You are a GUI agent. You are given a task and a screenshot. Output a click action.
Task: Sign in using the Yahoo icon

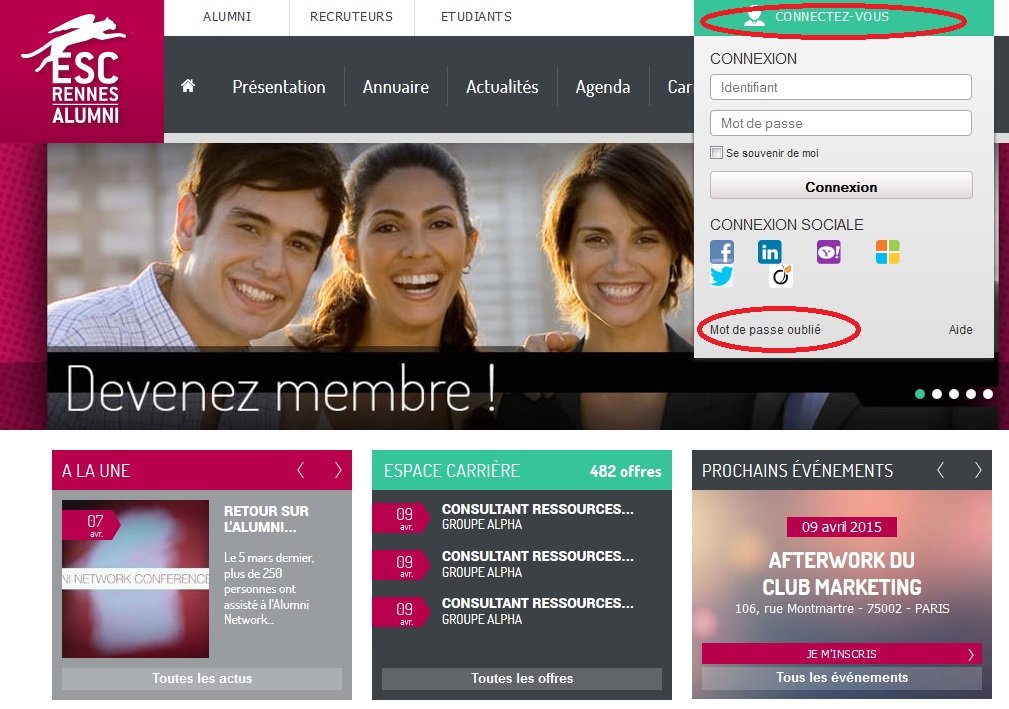829,252
